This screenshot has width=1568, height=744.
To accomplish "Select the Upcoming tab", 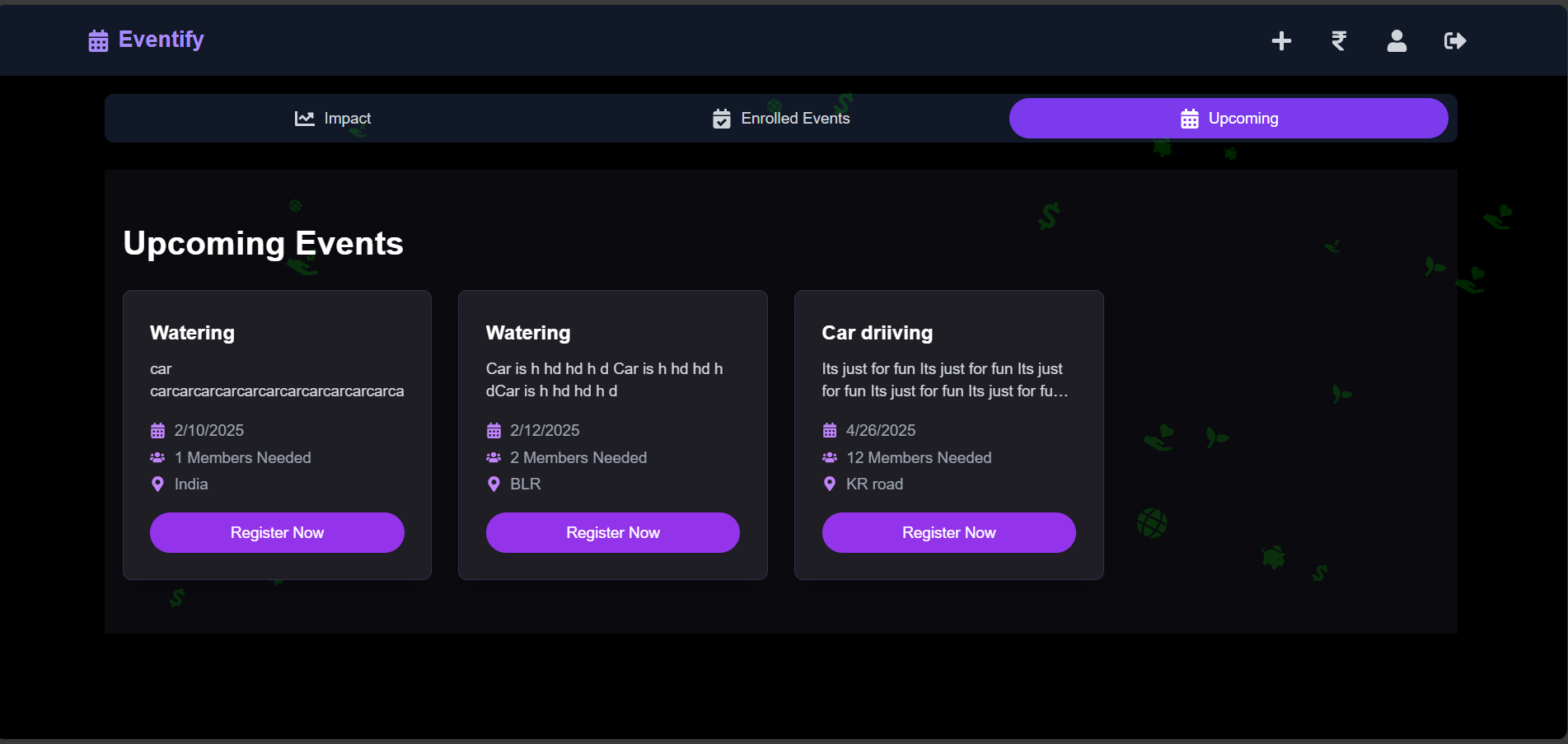I will coord(1229,119).
